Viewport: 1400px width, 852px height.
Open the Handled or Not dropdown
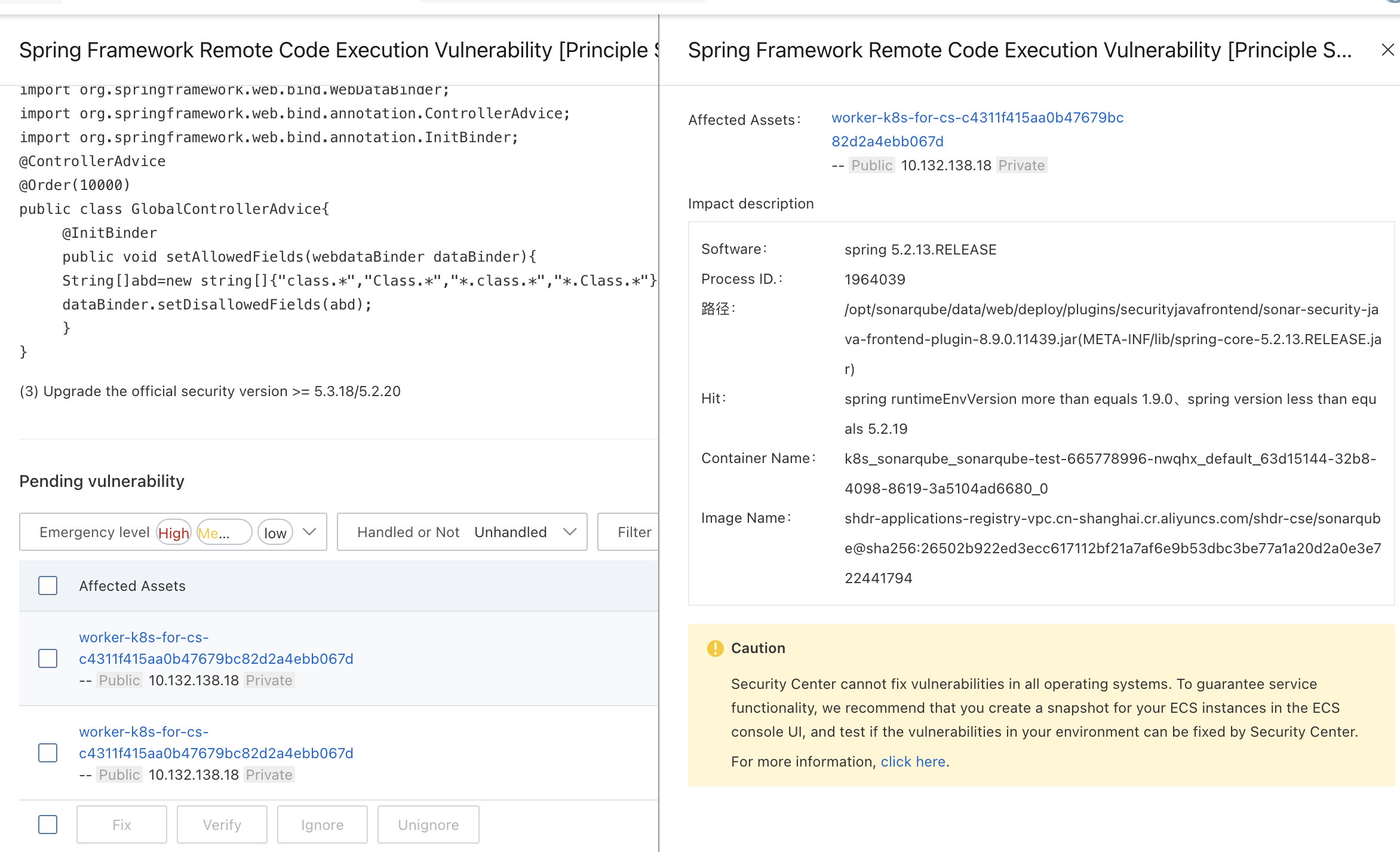[462, 532]
